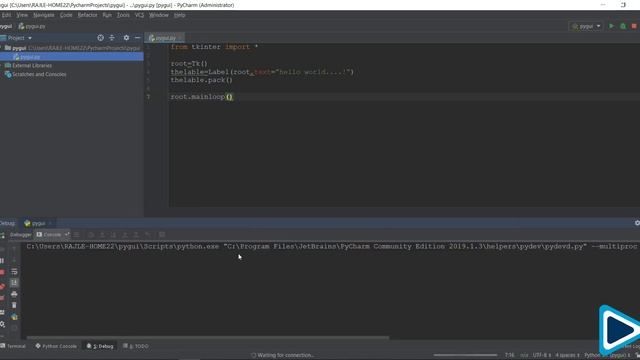Viewport: 640px width, 360px height.
Task: Open the Run menu
Action: pyautogui.click(x=107, y=15)
